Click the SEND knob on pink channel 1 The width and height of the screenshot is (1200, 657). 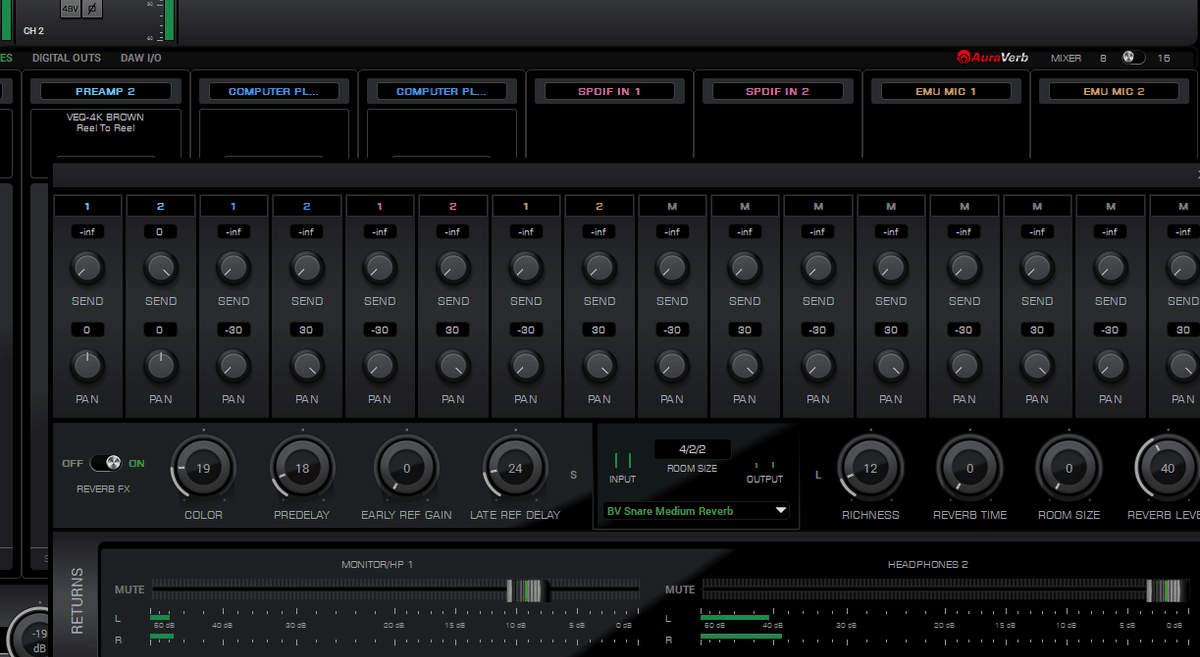tap(380, 268)
